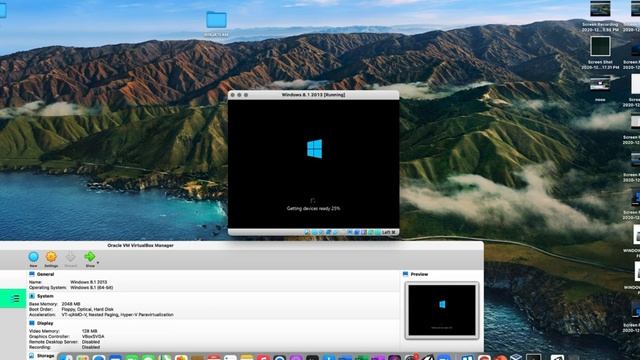This screenshot has width=640, height=360.
Task: Select the Screen Recording file on desktop
Action: 600,9
